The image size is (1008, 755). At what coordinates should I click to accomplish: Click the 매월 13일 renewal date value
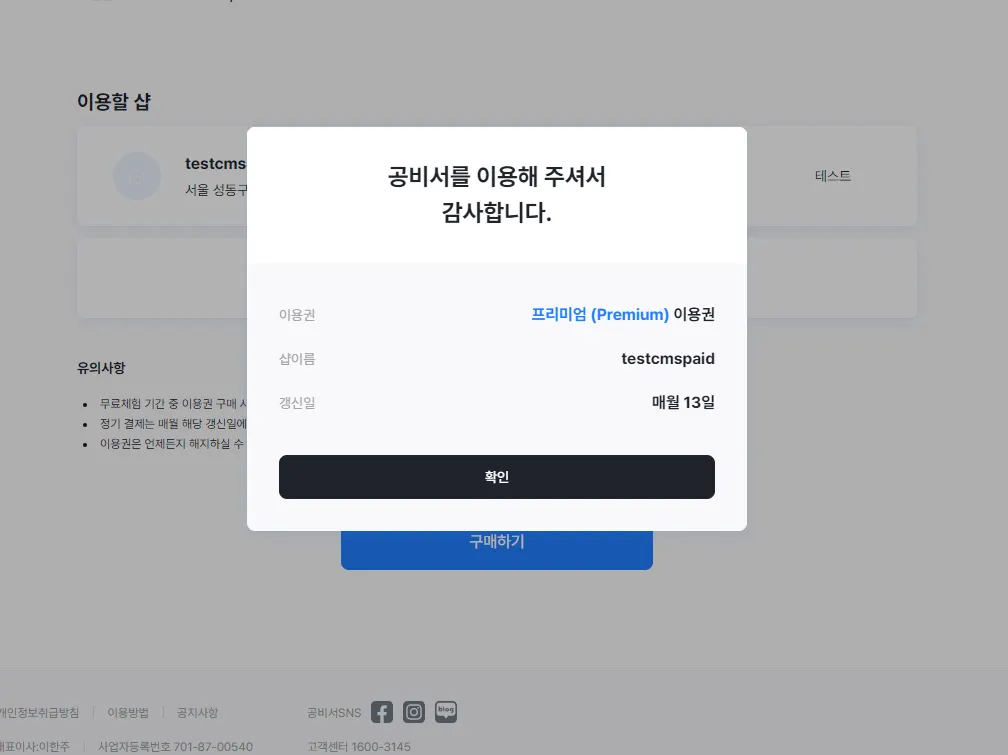(x=683, y=402)
